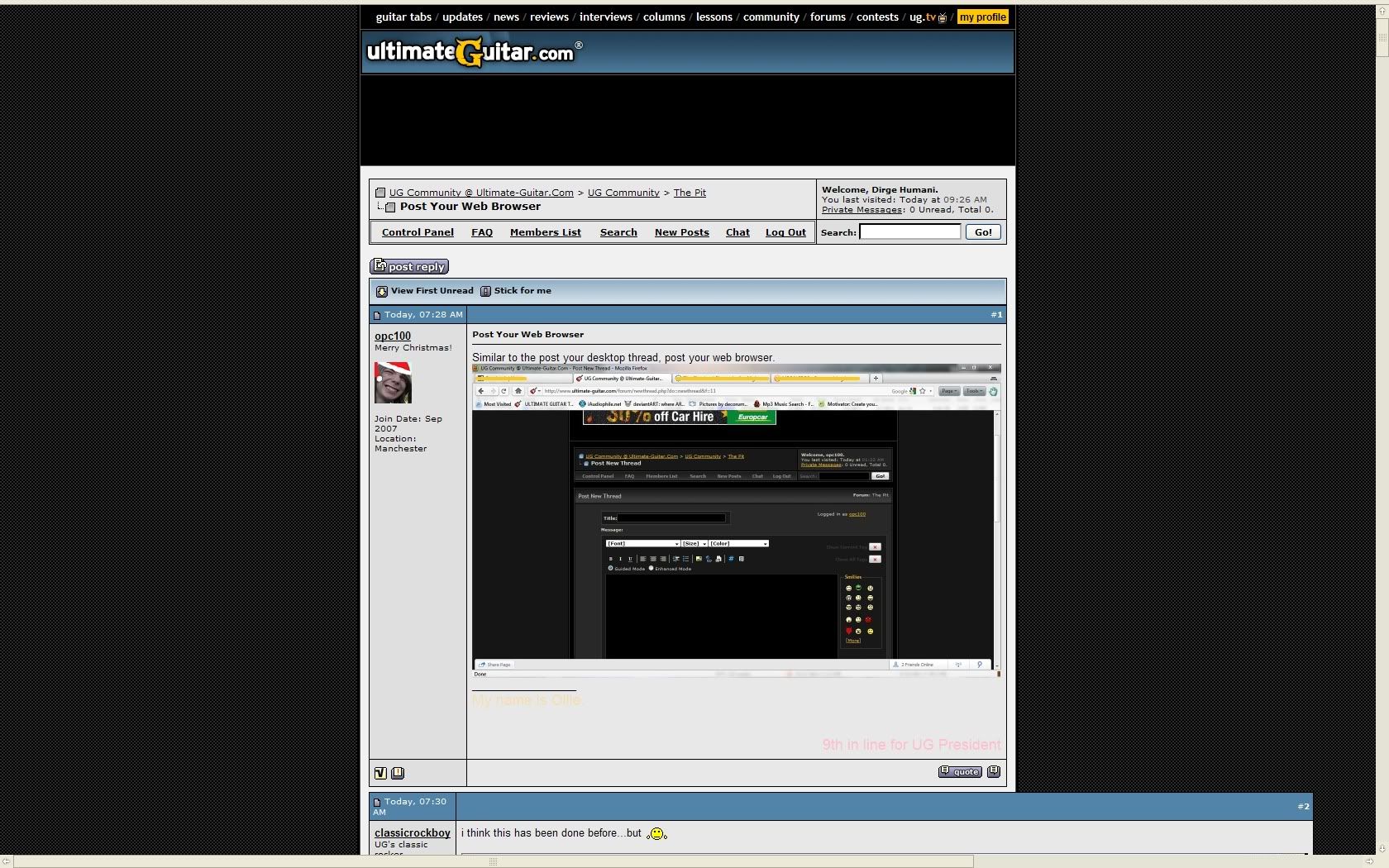
Task: Click '9th in line for UG President' signature
Action: (x=911, y=745)
